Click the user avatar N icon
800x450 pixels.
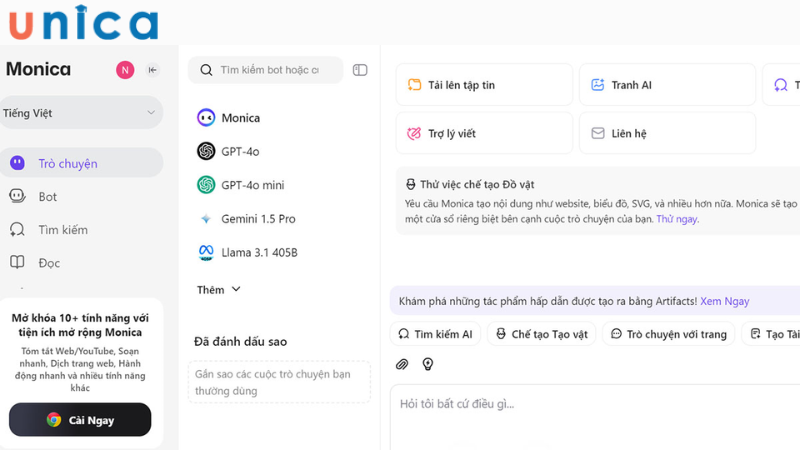click(x=125, y=70)
